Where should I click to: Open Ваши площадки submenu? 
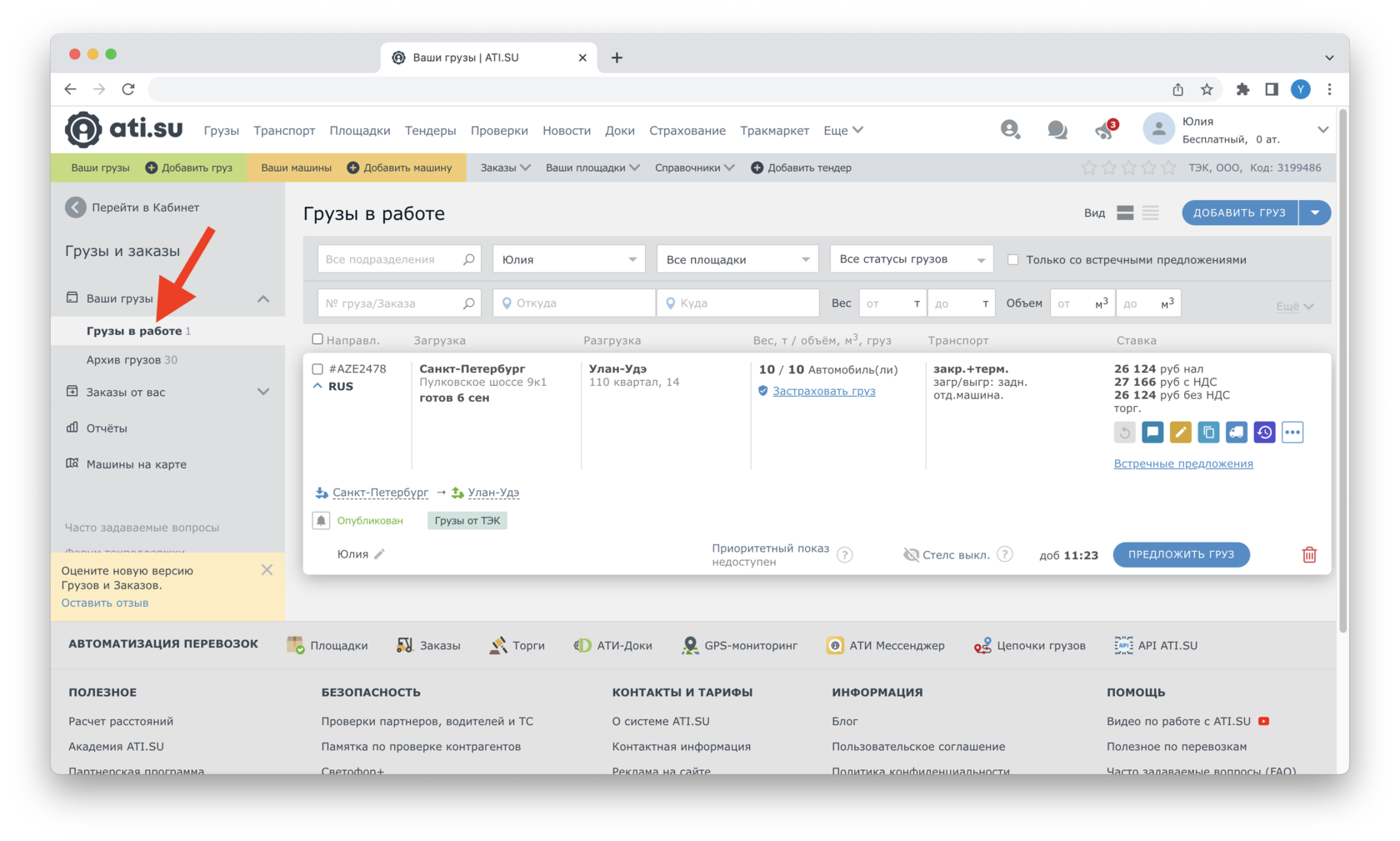[592, 168]
